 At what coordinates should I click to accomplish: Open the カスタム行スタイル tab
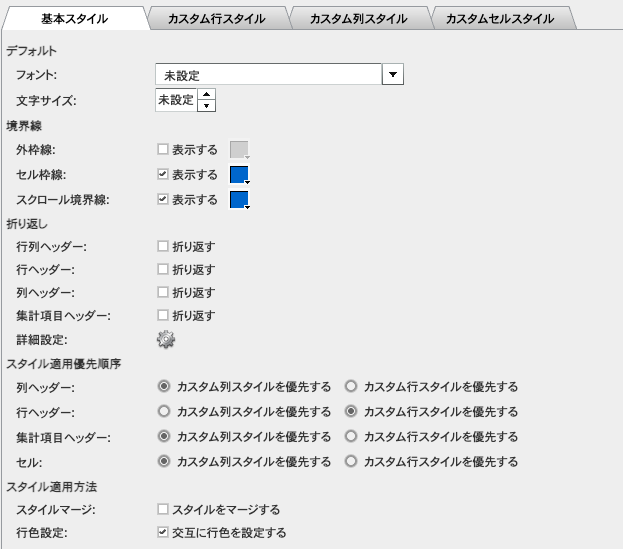coord(217,18)
